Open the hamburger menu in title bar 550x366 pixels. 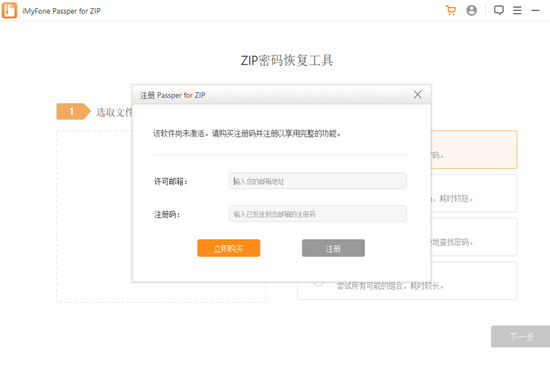517,11
